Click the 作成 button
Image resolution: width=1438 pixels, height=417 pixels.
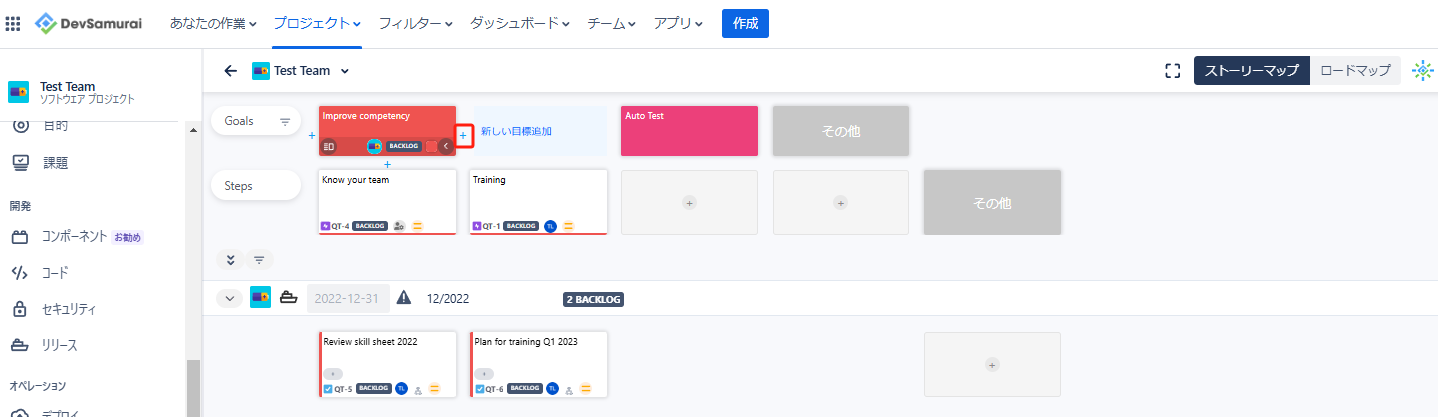click(745, 23)
